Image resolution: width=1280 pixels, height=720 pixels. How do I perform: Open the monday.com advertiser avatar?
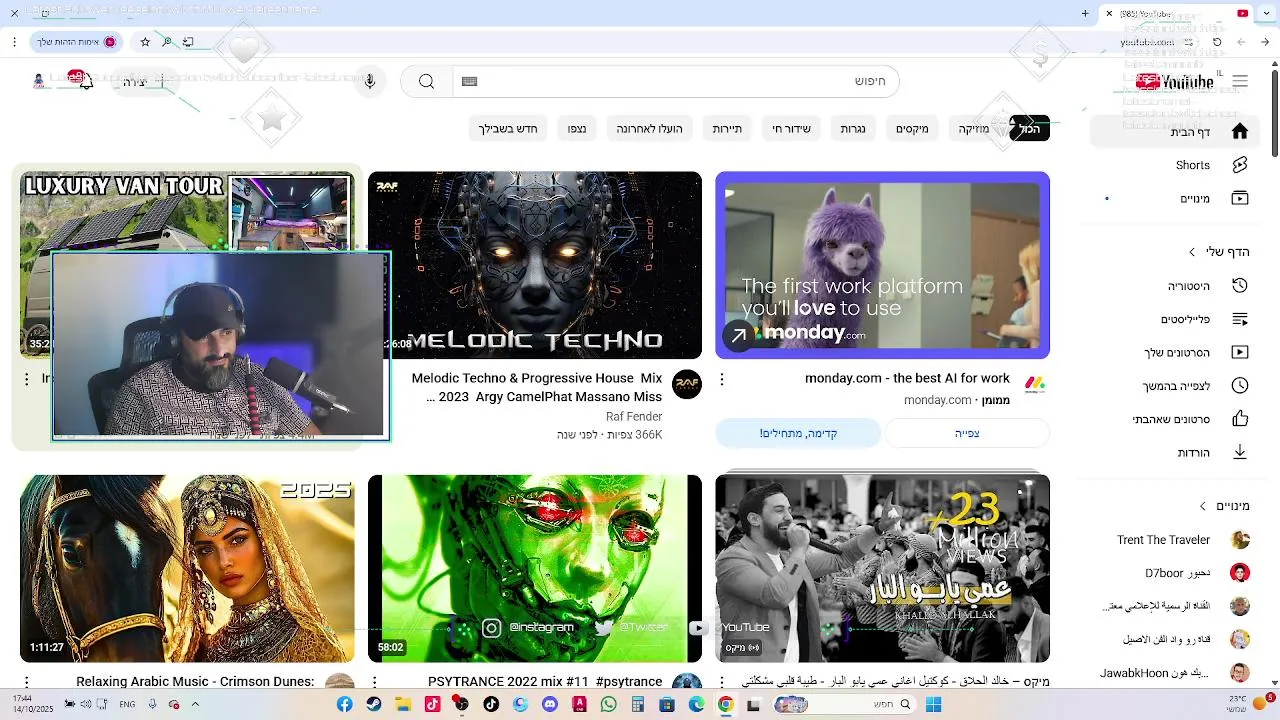click(1035, 384)
